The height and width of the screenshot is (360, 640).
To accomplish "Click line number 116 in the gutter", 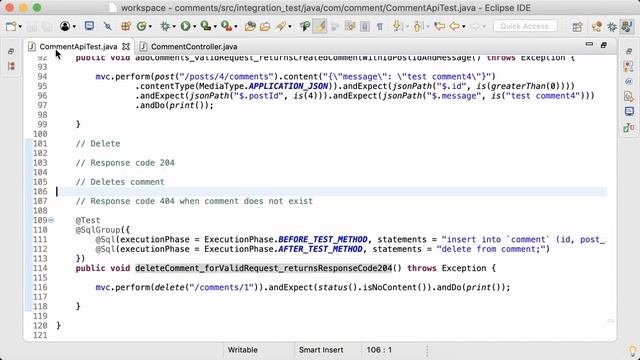I will (x=40, y=287).
